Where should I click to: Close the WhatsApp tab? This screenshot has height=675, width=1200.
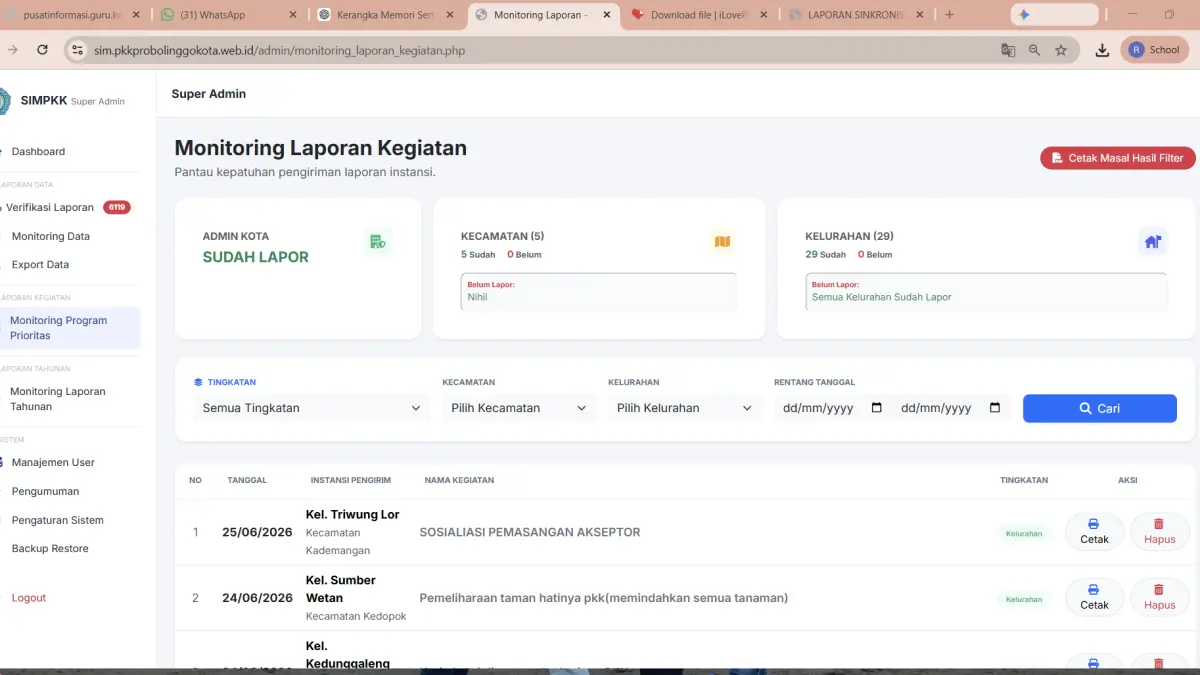(292, 15)
